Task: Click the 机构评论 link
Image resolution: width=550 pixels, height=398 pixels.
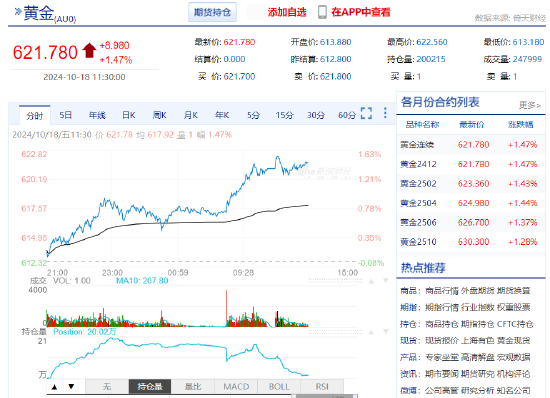Action: [514, 374]
